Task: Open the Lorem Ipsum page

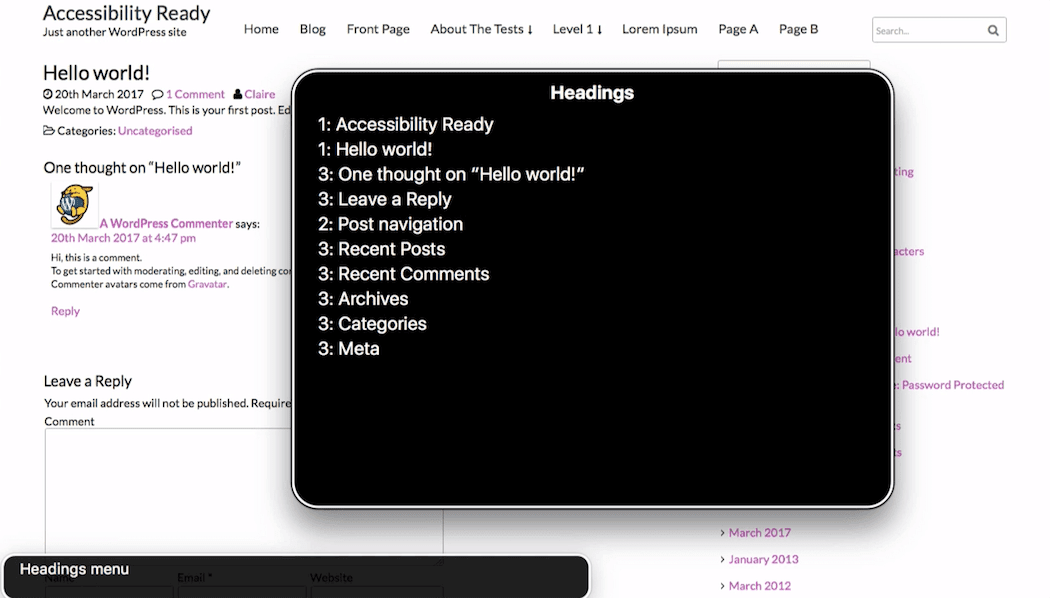Action: click(659, 29)
